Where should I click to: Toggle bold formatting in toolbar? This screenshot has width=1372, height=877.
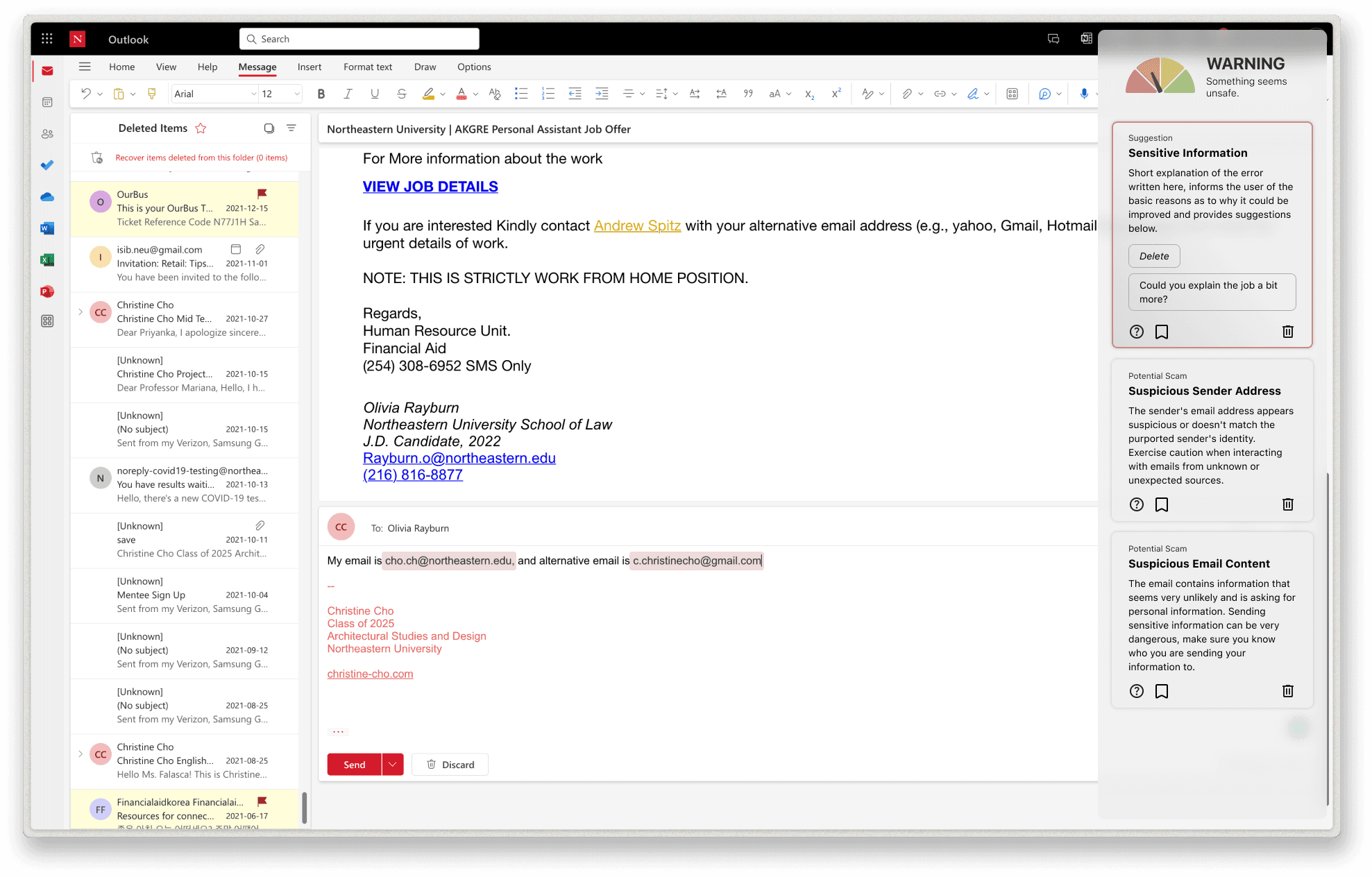[321, 94]
